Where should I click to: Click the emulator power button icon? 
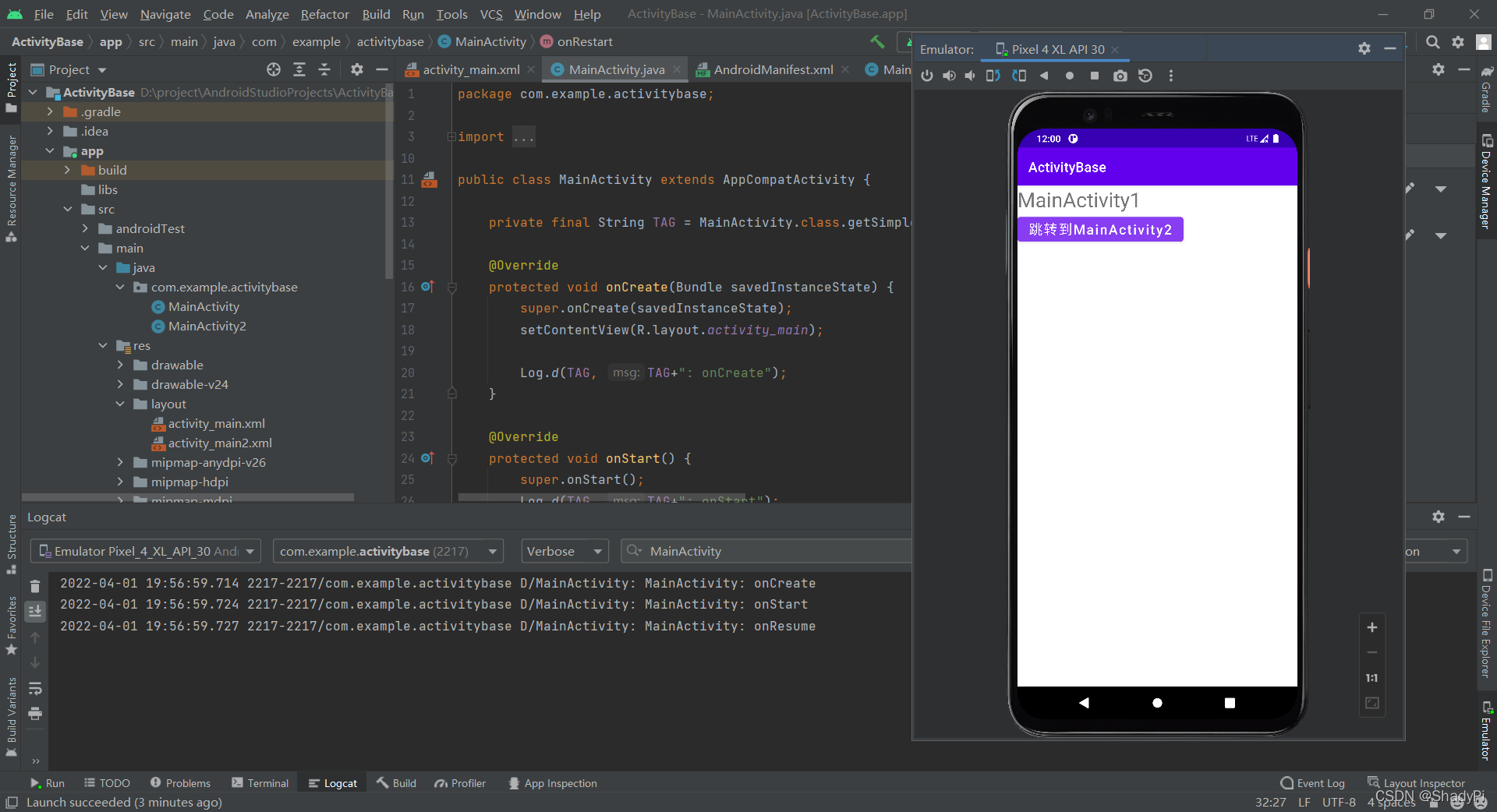click(x=926, y=76)
